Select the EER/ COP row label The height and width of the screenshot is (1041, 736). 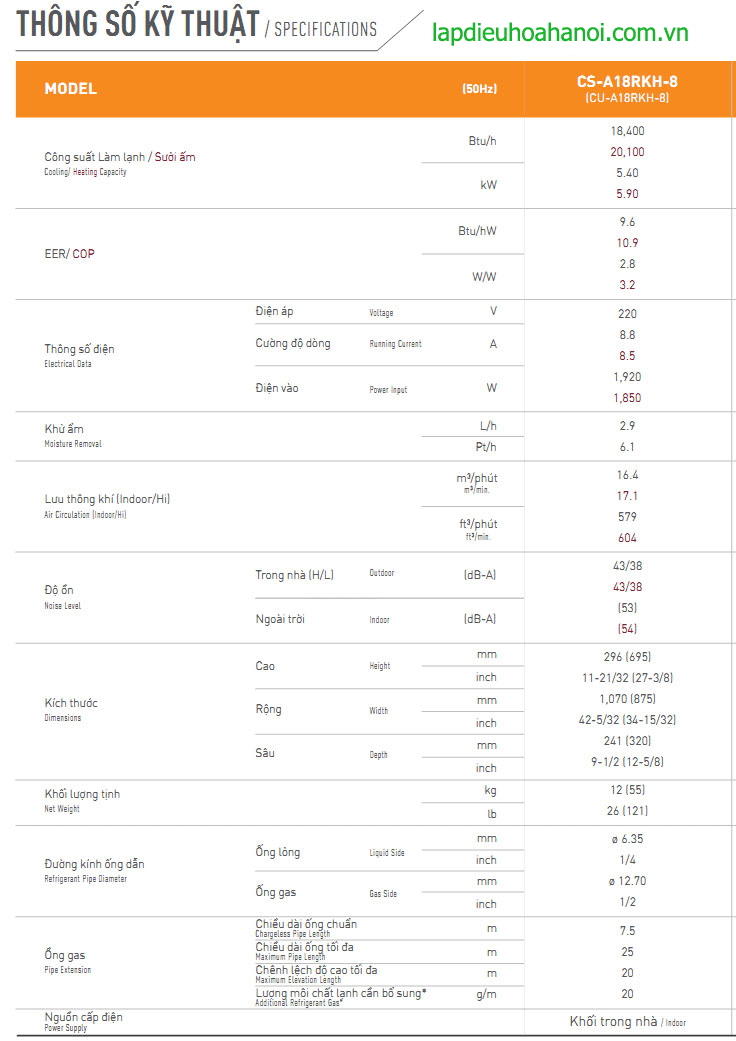70,254
